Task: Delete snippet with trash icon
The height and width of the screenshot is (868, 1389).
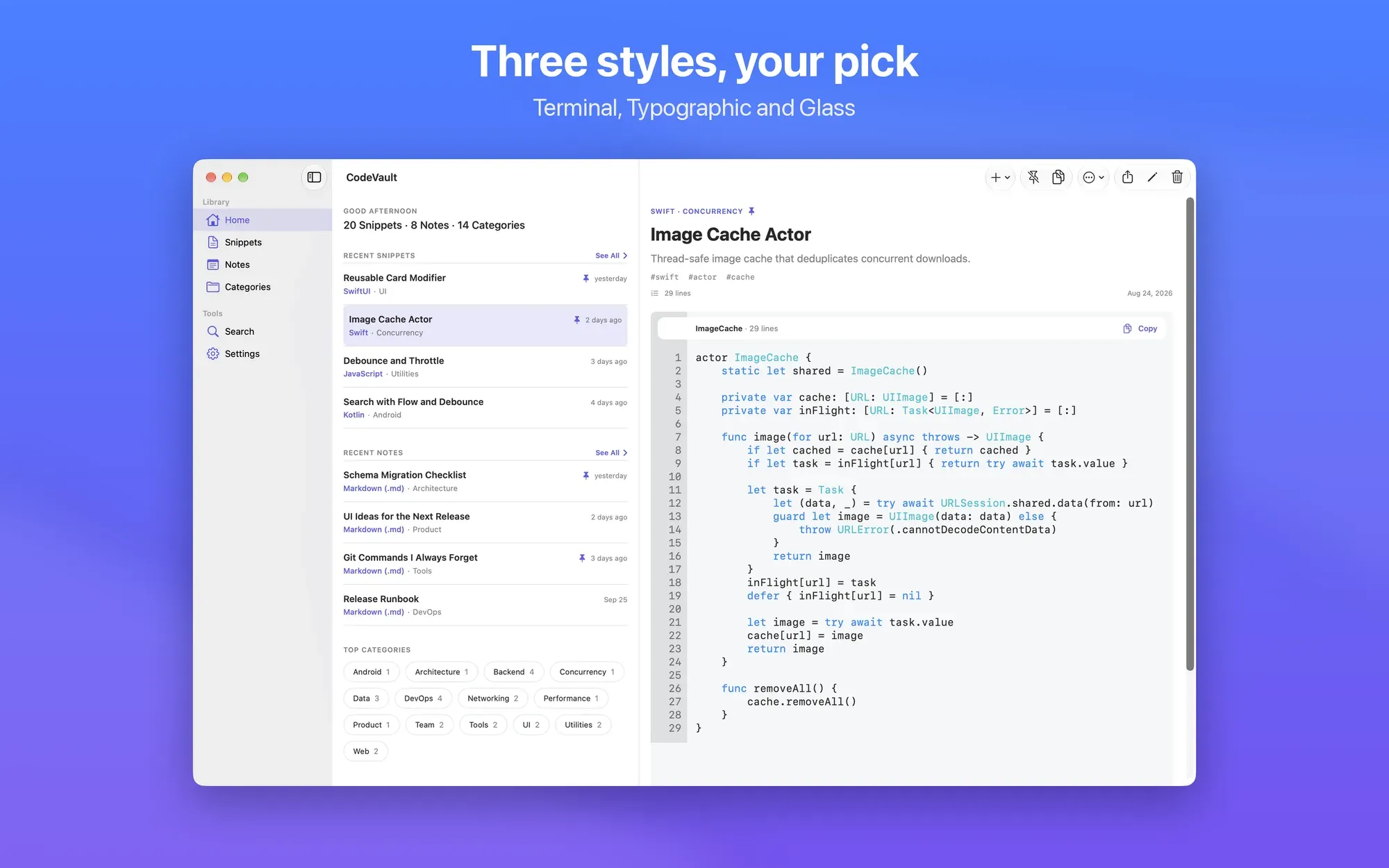Action: (1177, 178)
